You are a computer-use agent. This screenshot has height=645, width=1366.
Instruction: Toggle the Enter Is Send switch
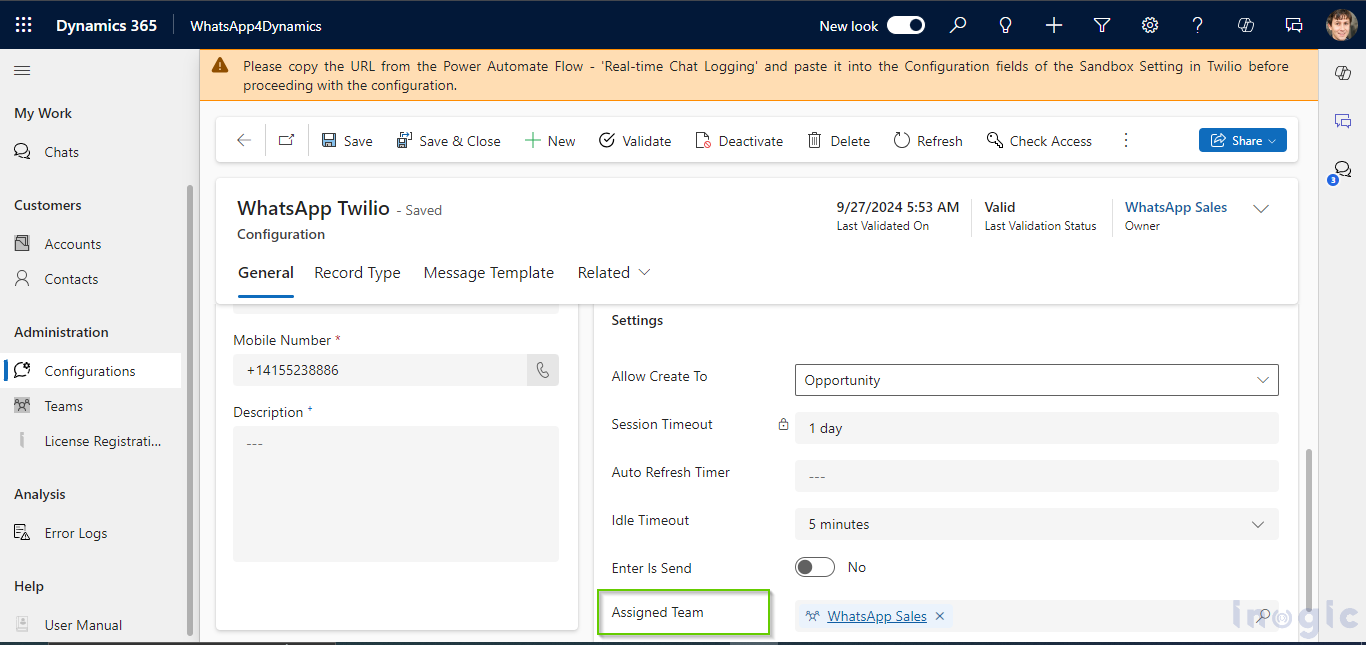[x=815, y=567]
